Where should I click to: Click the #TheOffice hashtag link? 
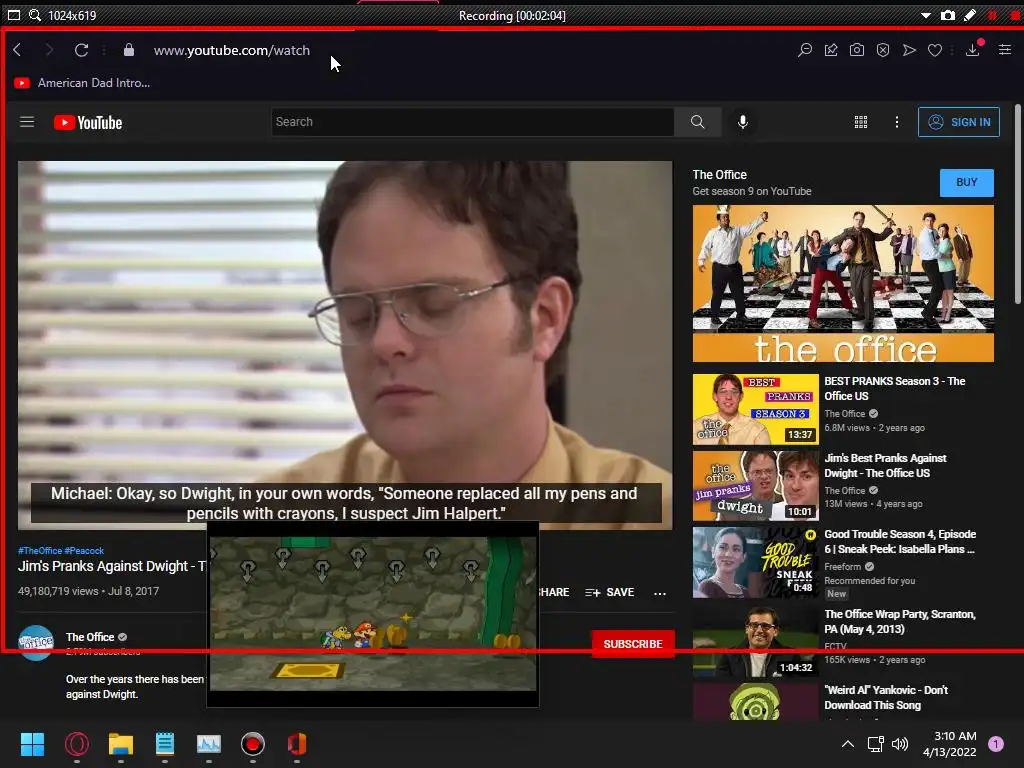pos(40,551)
